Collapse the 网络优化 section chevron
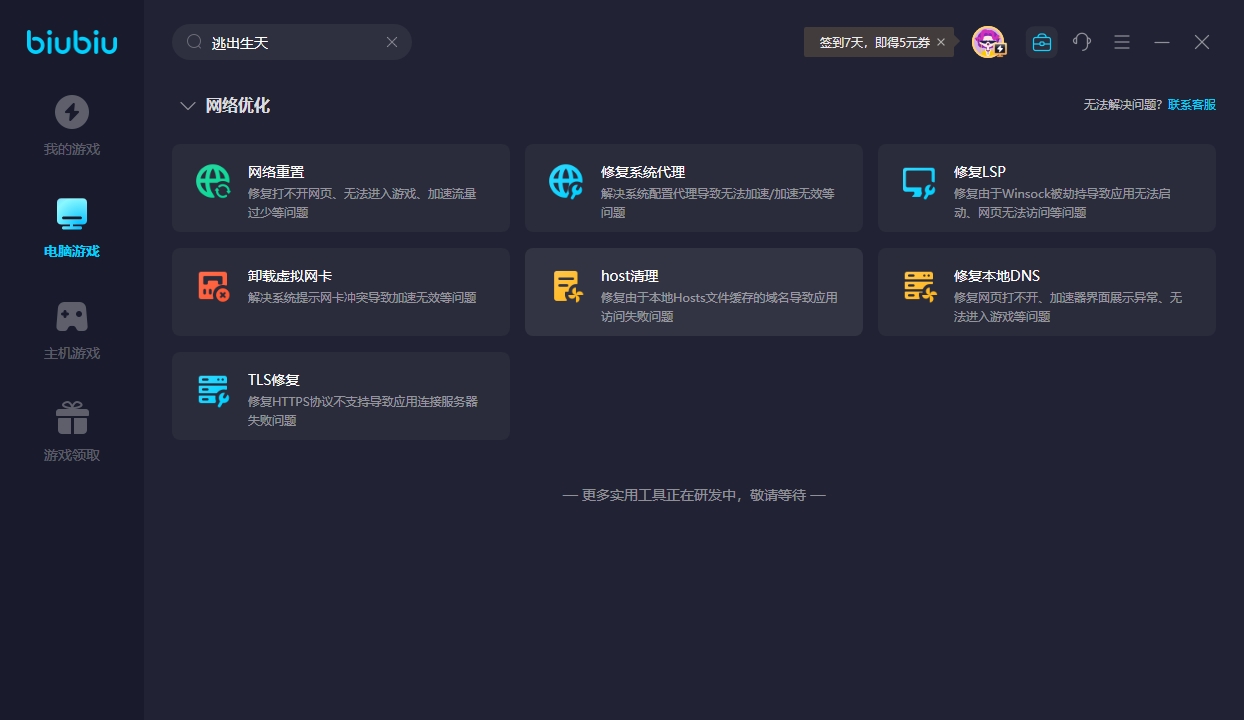Screen dimensions: 1244x720 coord(187,106)
